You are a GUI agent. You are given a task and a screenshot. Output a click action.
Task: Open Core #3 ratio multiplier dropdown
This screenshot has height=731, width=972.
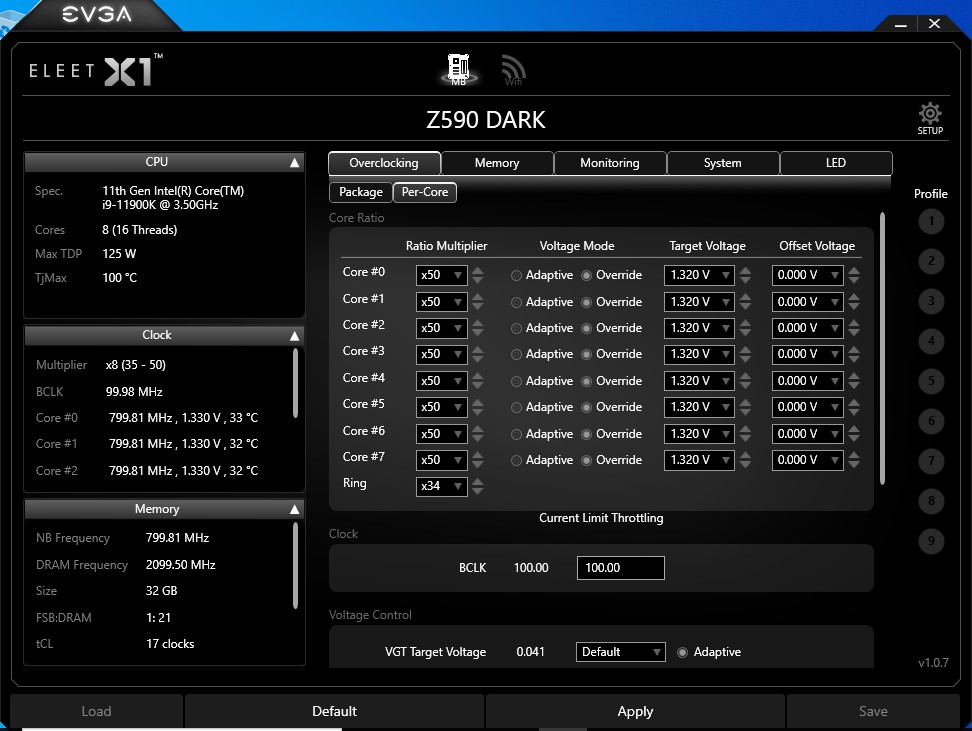click(441, 354)
